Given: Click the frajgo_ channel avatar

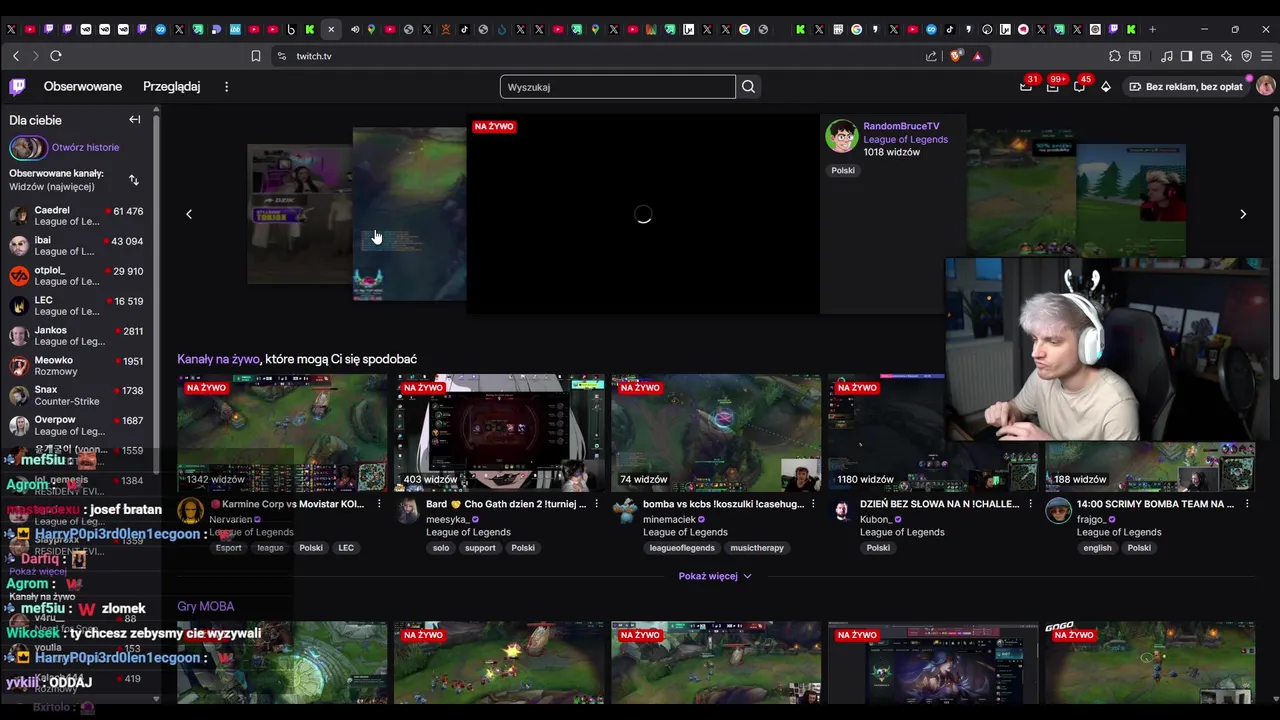Looking at the screenshot, I should (x=1058, y=511).
